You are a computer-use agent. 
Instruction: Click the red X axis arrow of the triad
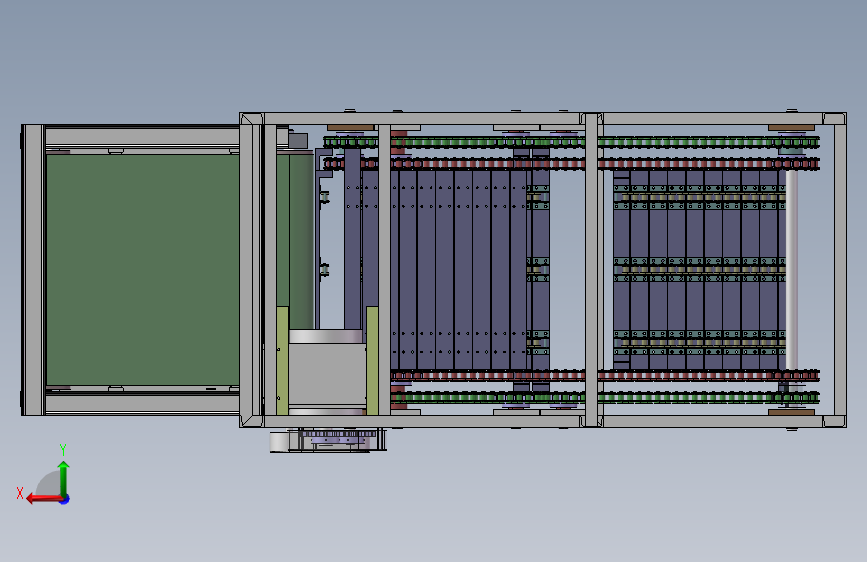[x=43, y=499]
